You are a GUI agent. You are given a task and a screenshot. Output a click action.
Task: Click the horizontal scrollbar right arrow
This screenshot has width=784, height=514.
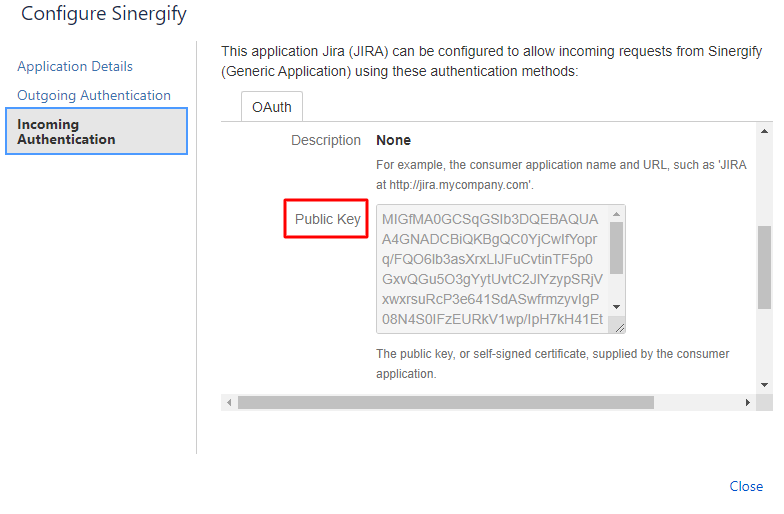click(748, 402)
